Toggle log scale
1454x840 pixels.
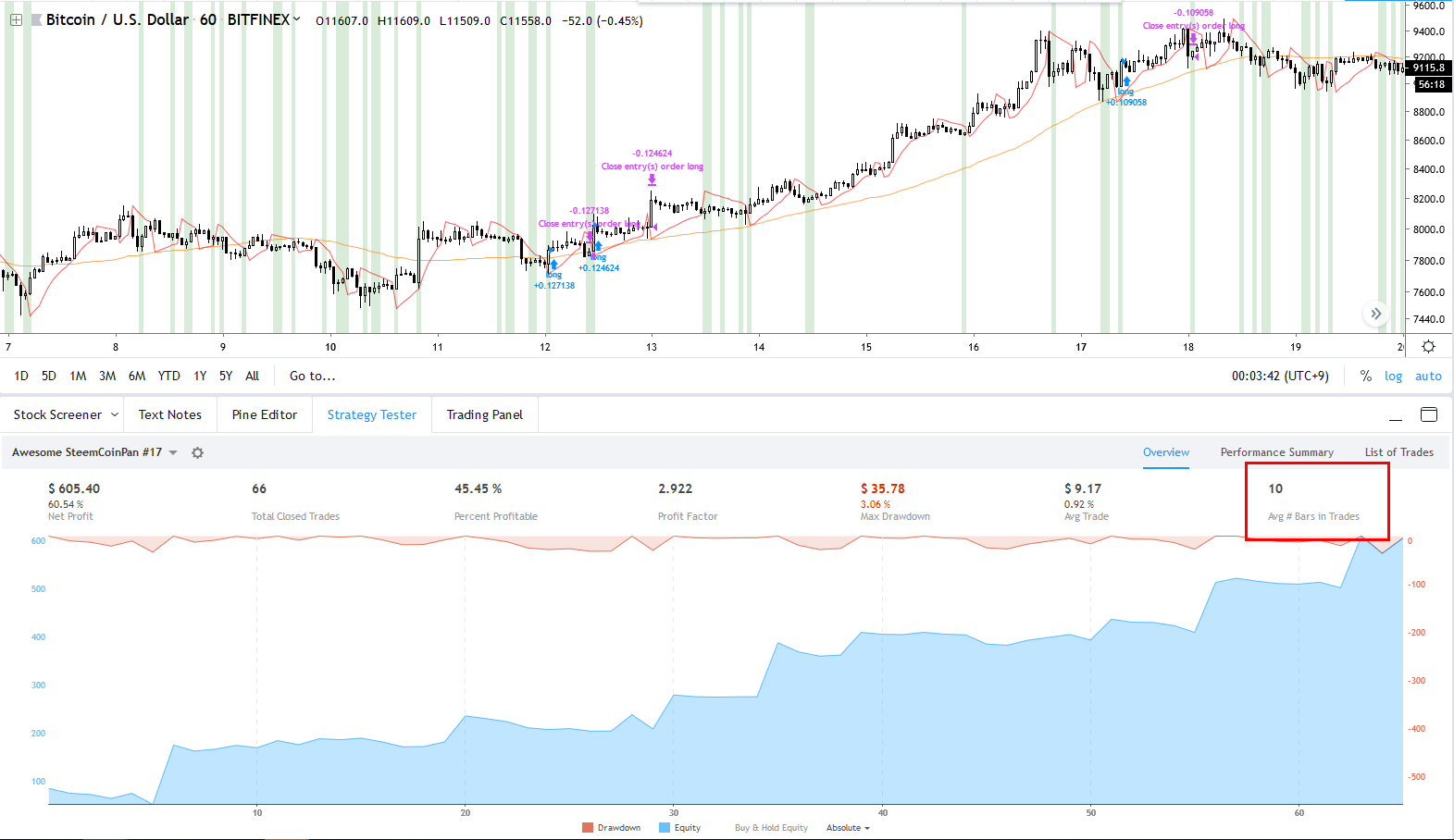(1393, 376)
